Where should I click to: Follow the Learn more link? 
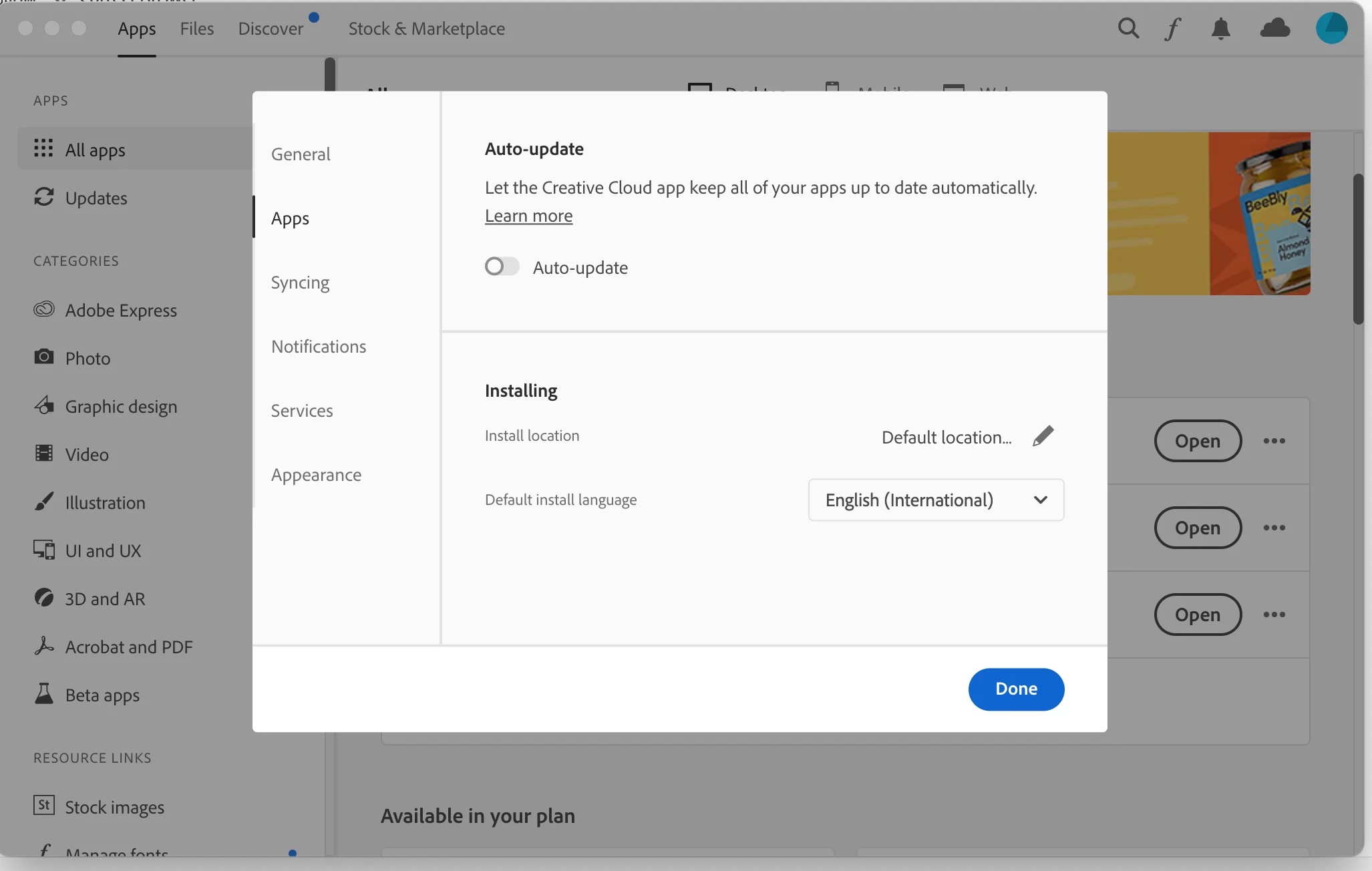click(x=528, y=216)
